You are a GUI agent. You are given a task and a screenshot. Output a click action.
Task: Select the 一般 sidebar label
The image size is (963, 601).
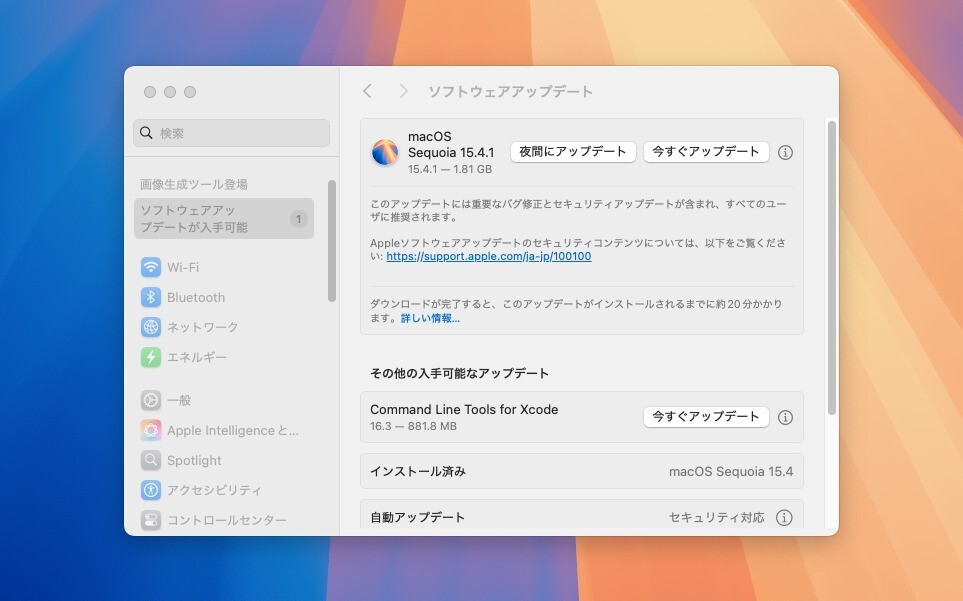click(179, 400)
